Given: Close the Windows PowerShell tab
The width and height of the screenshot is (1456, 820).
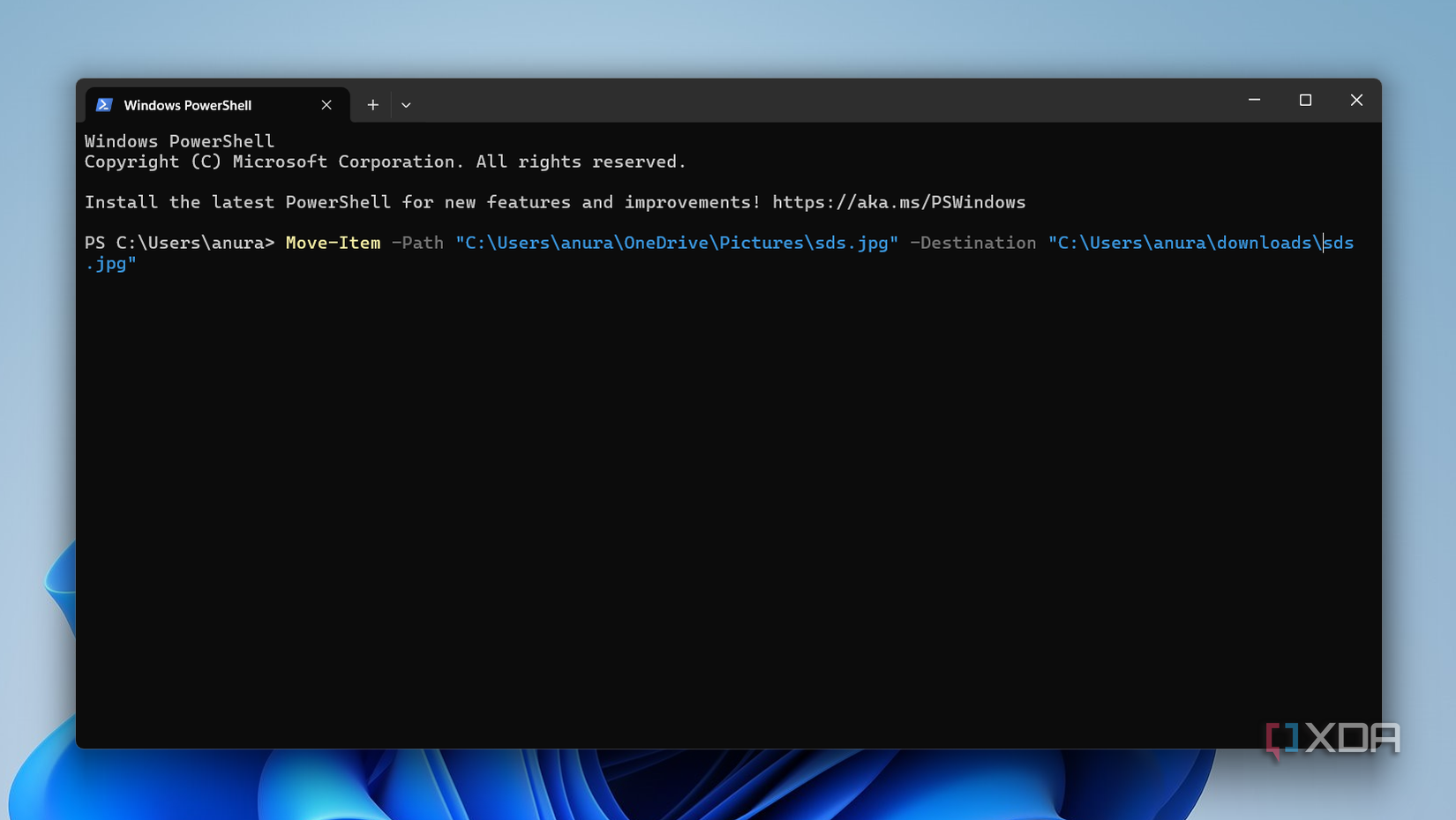Looking at the screenshot, I should (x=326, y=104).
